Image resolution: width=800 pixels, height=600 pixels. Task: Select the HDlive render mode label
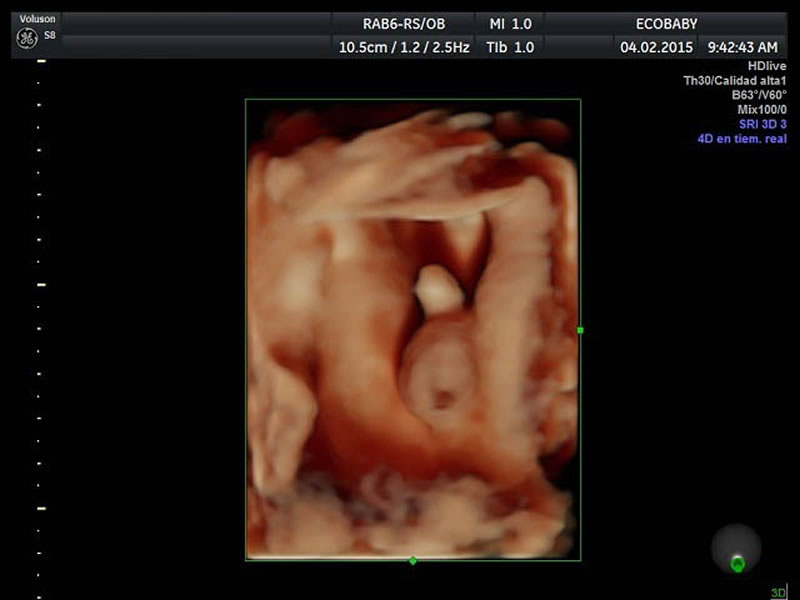coord(766,66)
